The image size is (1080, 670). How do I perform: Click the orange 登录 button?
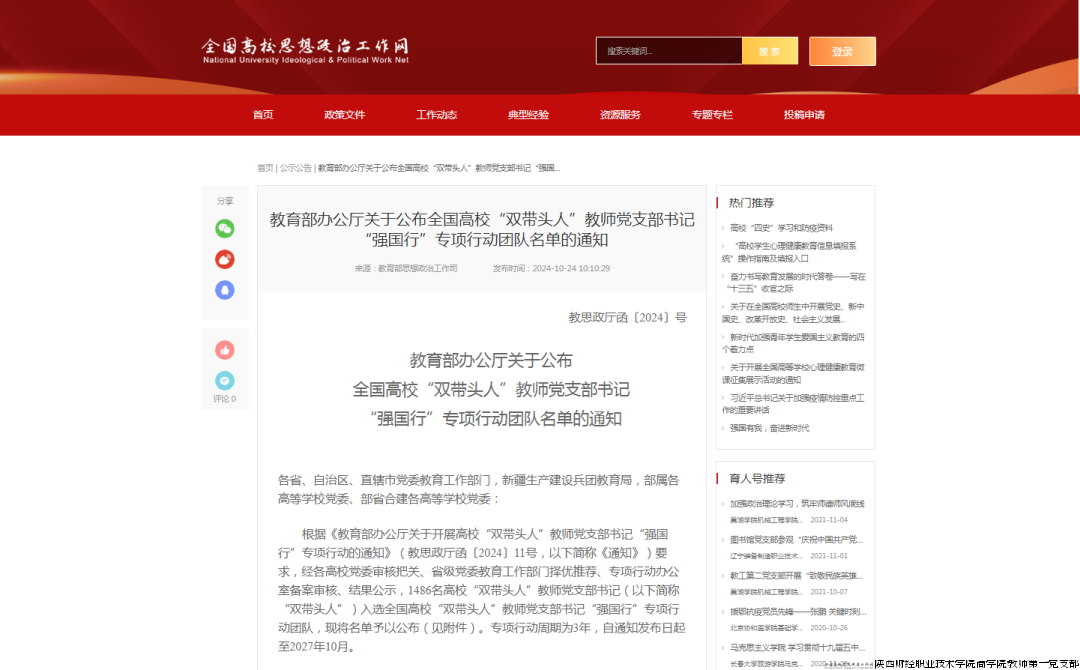click(842, 51)
